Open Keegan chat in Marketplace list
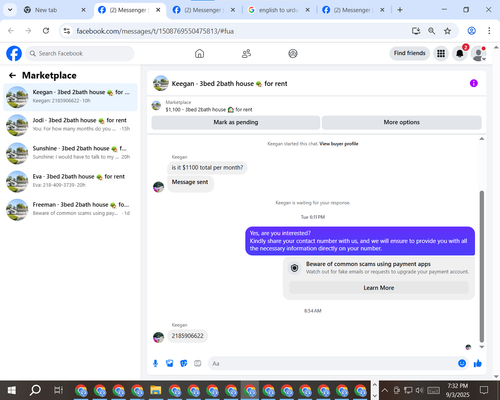This screenshot has height=400, width=500. point(70,97)
